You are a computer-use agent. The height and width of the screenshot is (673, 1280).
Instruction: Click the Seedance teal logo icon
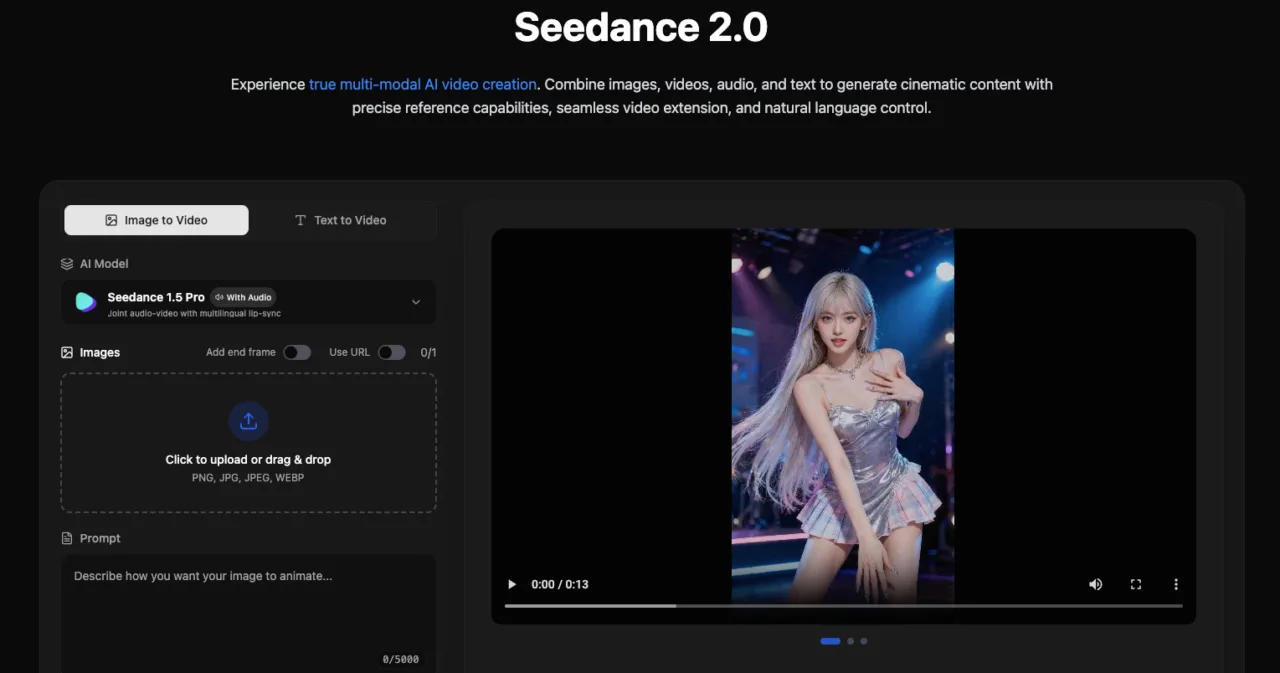[85, 301]
